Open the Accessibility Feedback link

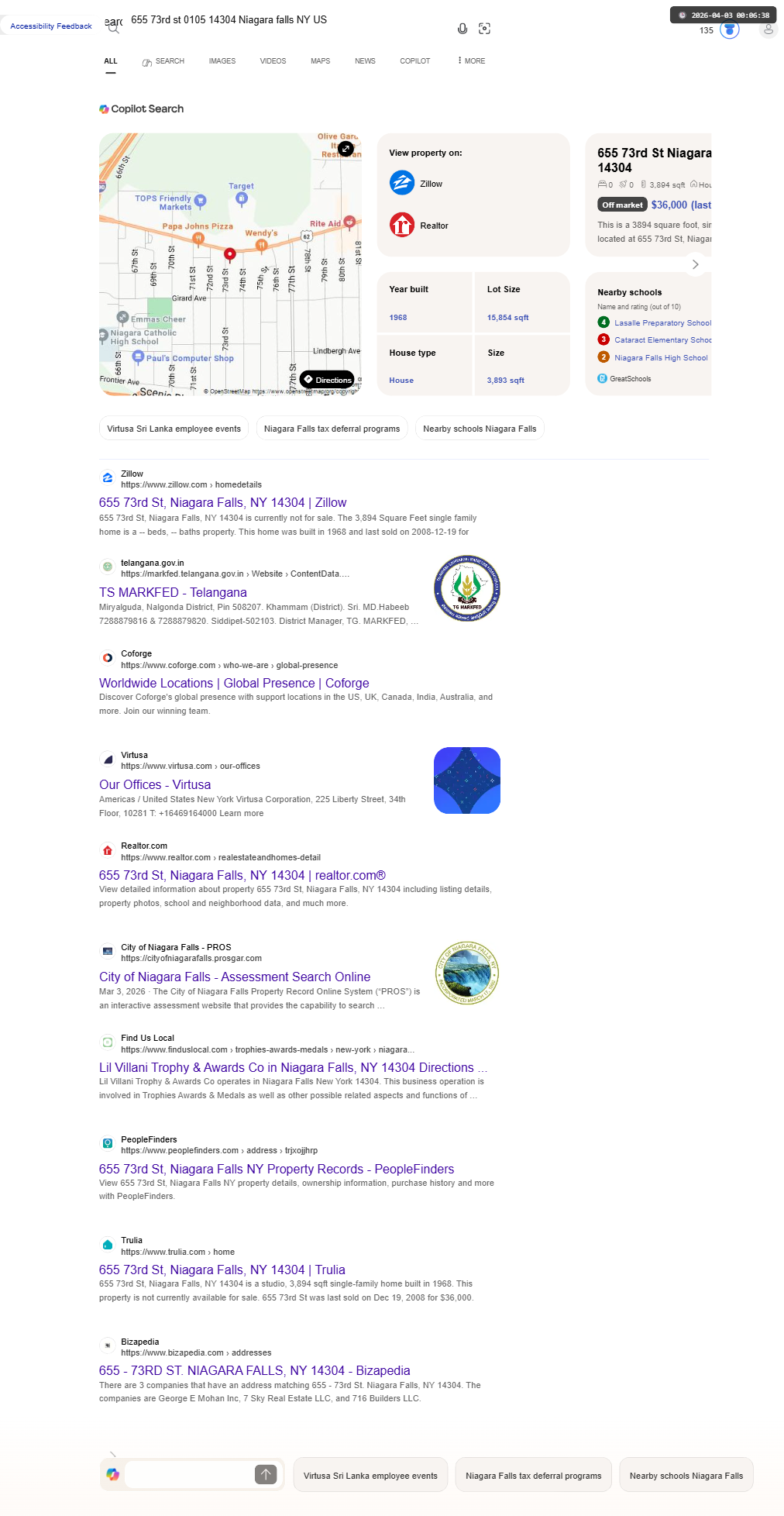(x=51, y=26)
